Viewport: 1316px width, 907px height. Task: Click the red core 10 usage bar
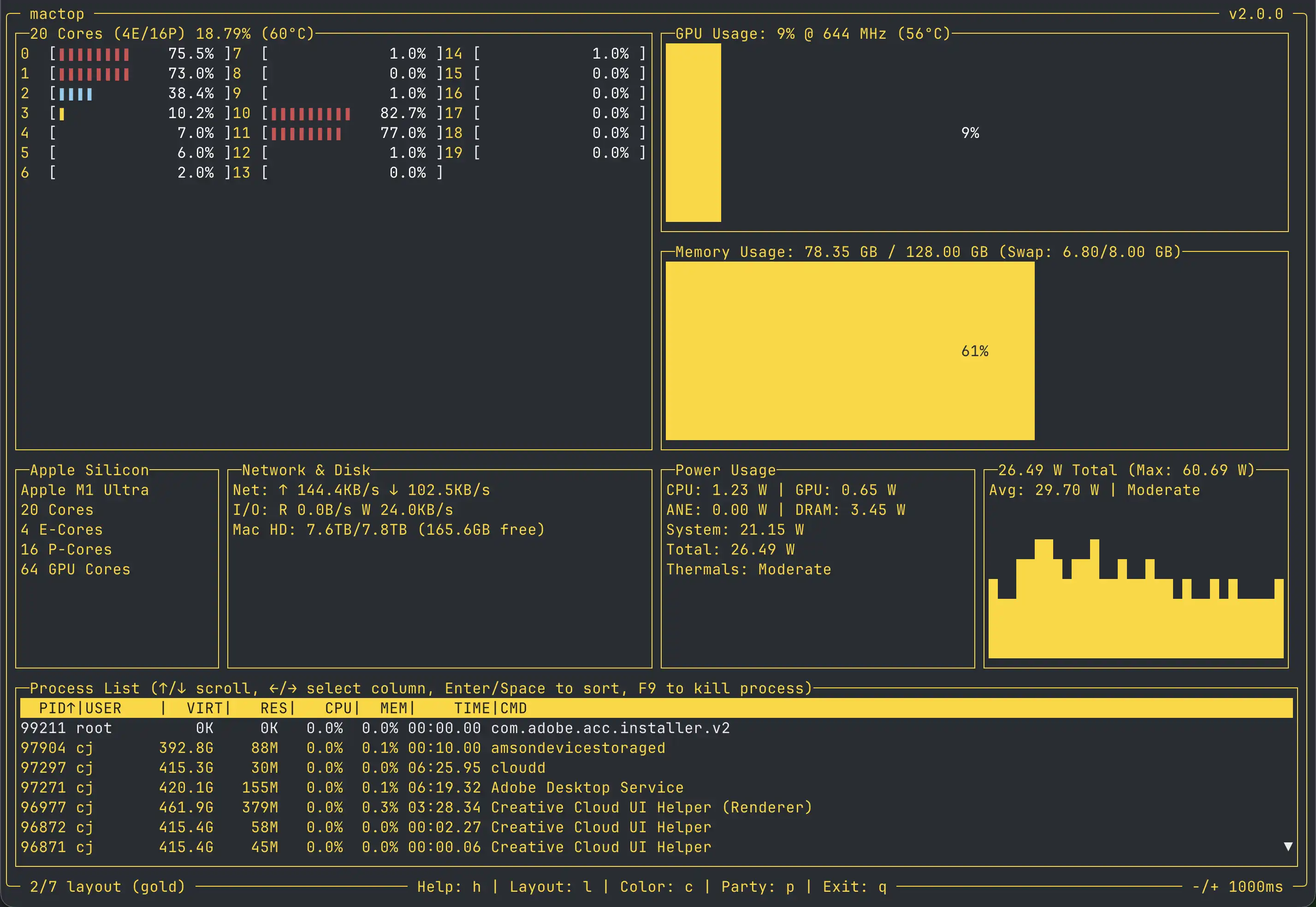pos(310,113)
